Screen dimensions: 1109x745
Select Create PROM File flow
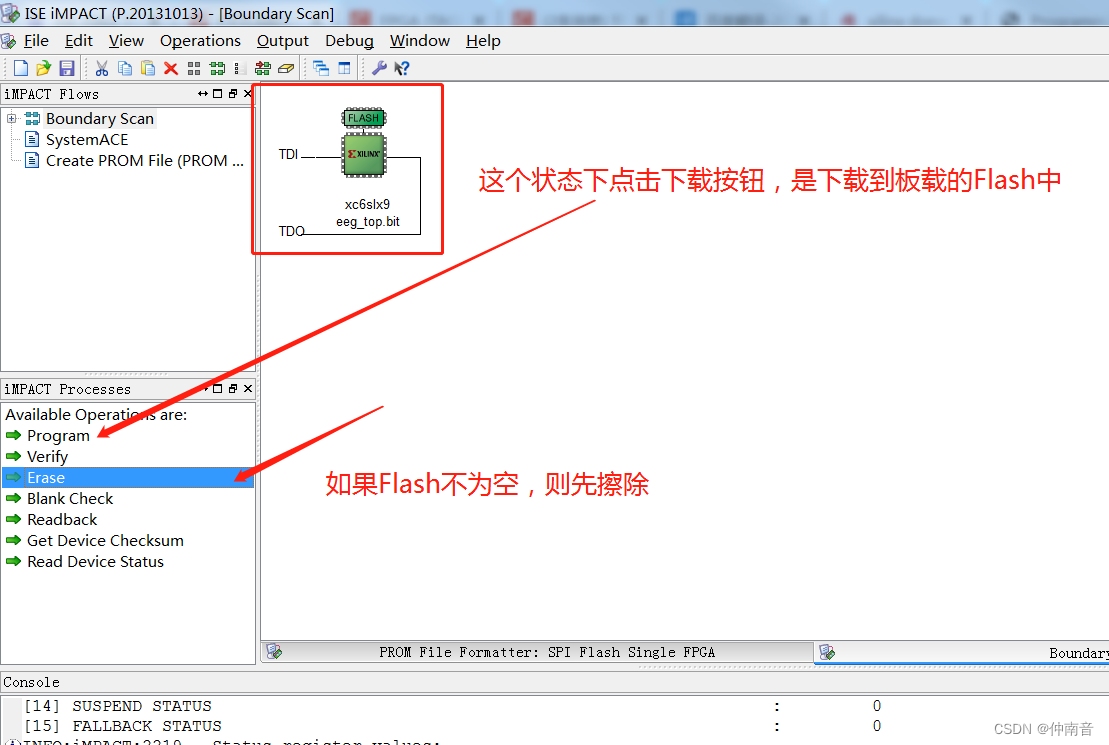[x=144, y=161]
